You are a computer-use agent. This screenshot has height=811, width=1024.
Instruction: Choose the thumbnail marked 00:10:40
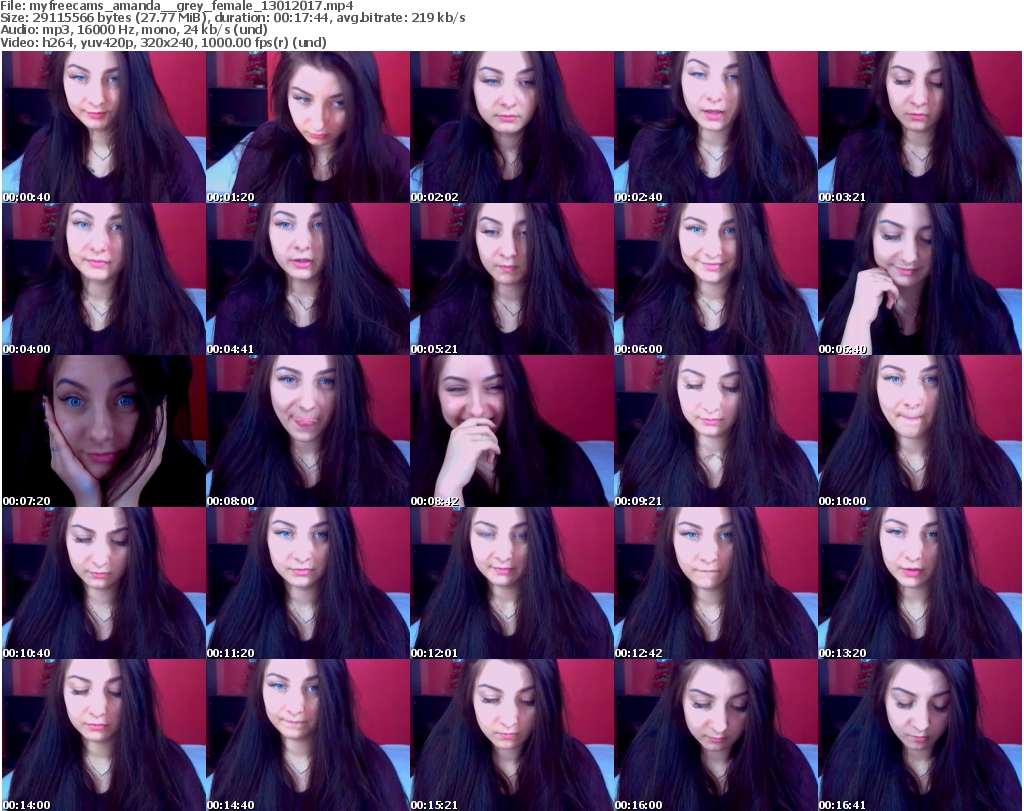click(104, 583)
